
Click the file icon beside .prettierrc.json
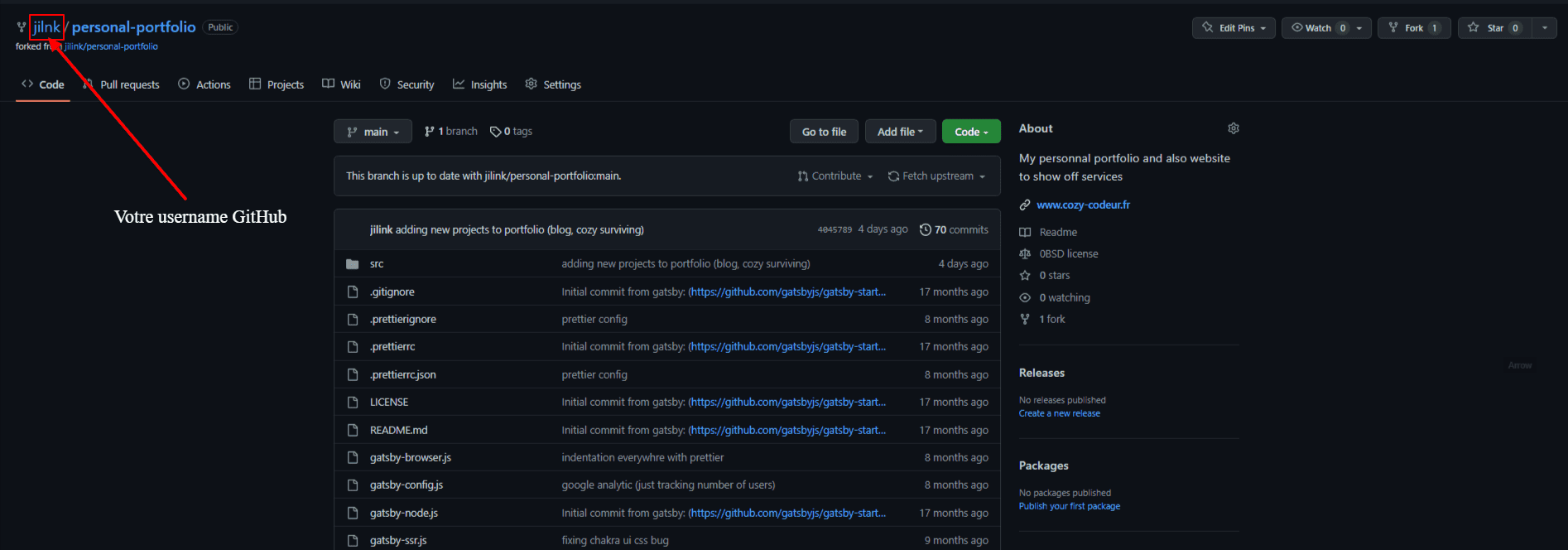coord(353,374)
